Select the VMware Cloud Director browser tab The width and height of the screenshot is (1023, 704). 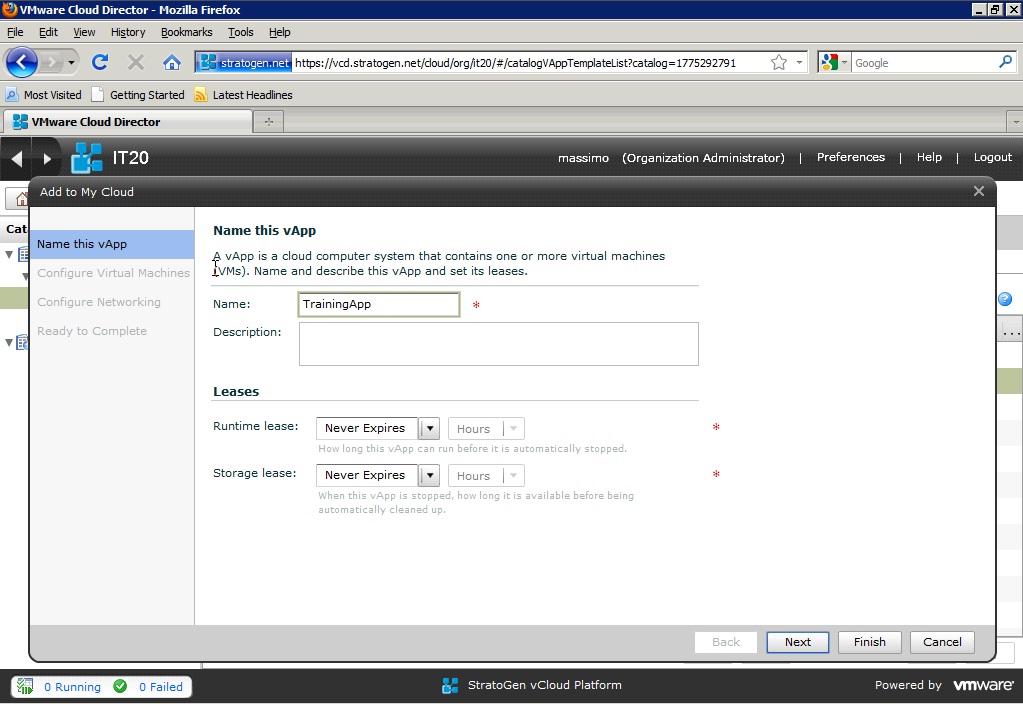(128, 122)
